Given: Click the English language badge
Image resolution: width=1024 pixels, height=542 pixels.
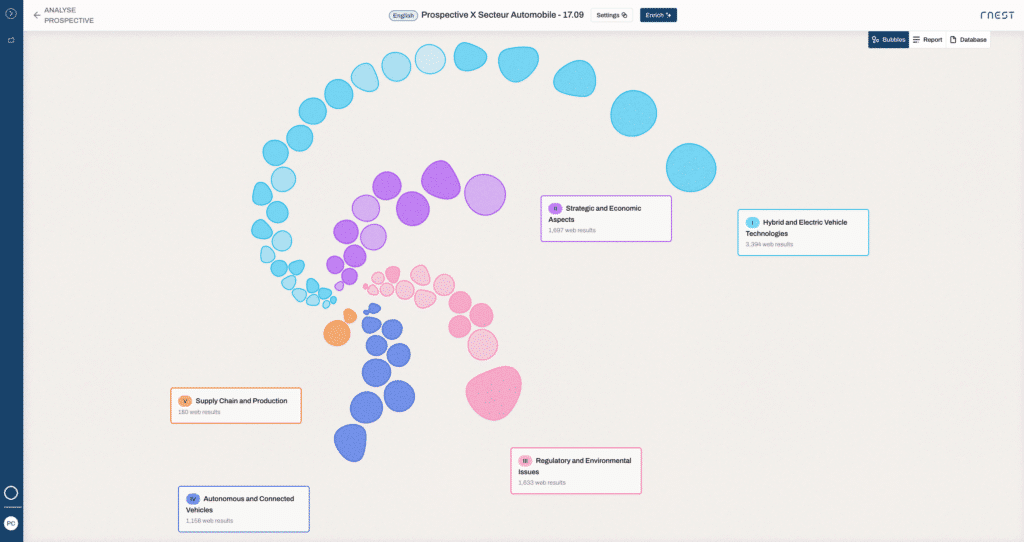Looking at the screenshot, I should pyautogui.click(x=403, y=15).
